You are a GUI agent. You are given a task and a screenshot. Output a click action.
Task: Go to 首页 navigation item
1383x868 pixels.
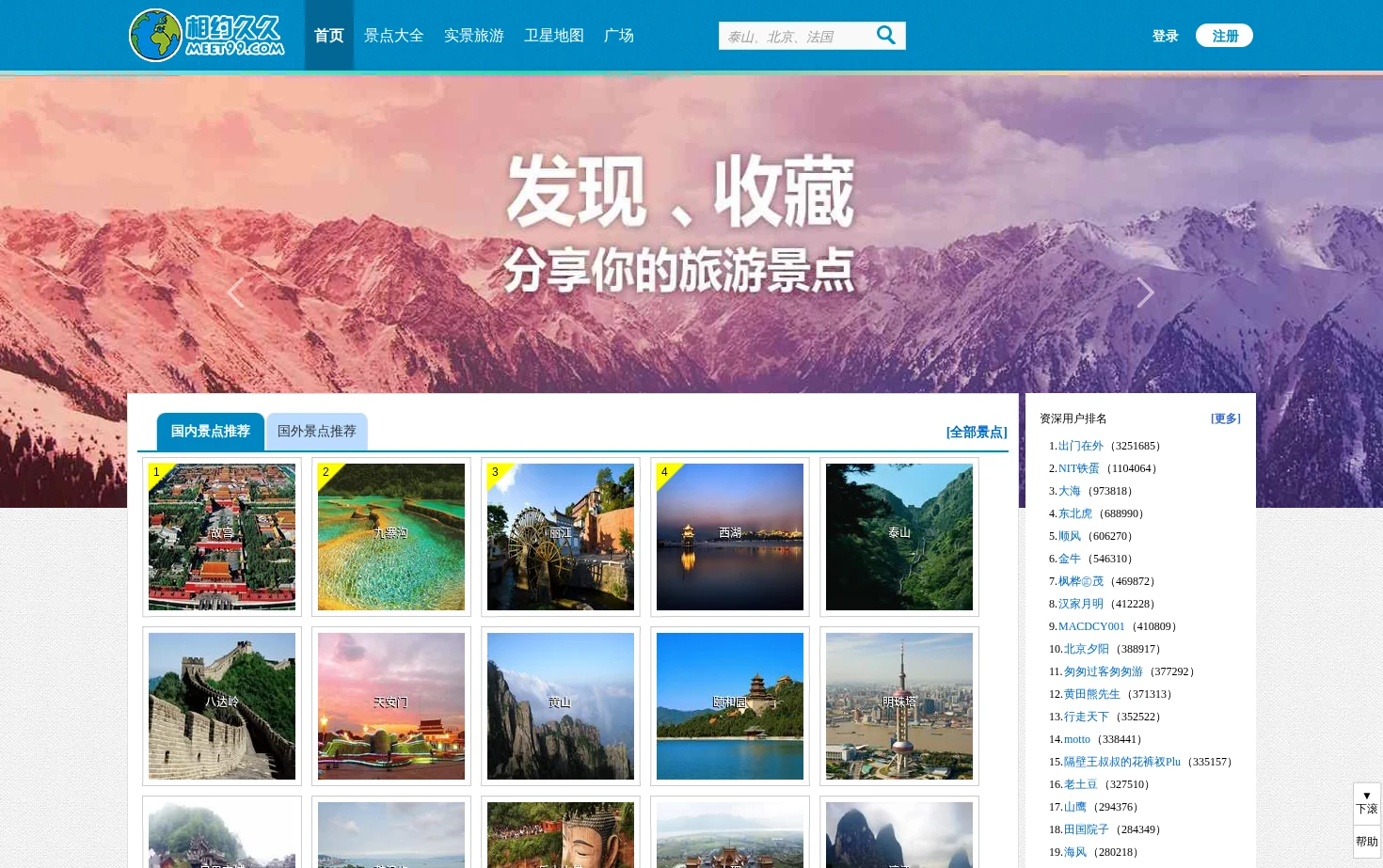pyautogui.click(x=329, y=35)
